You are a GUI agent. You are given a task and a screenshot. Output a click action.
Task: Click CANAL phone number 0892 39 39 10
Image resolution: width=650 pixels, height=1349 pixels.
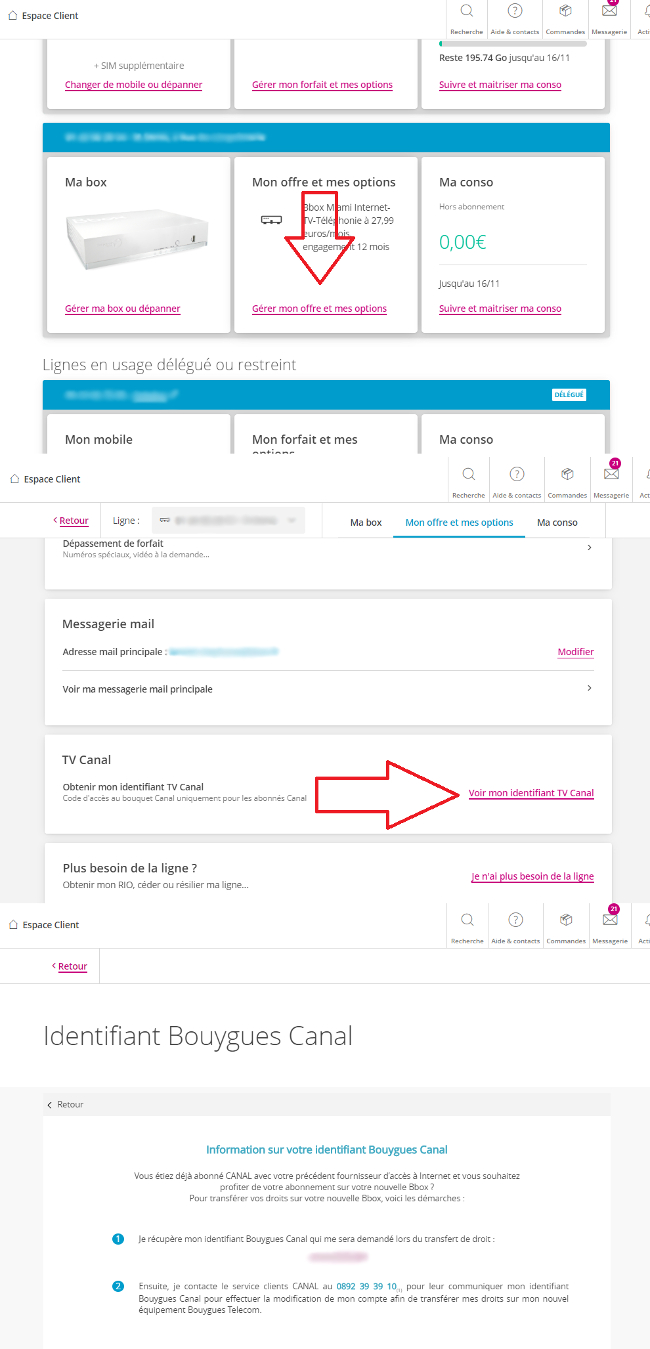point(367,1286)
